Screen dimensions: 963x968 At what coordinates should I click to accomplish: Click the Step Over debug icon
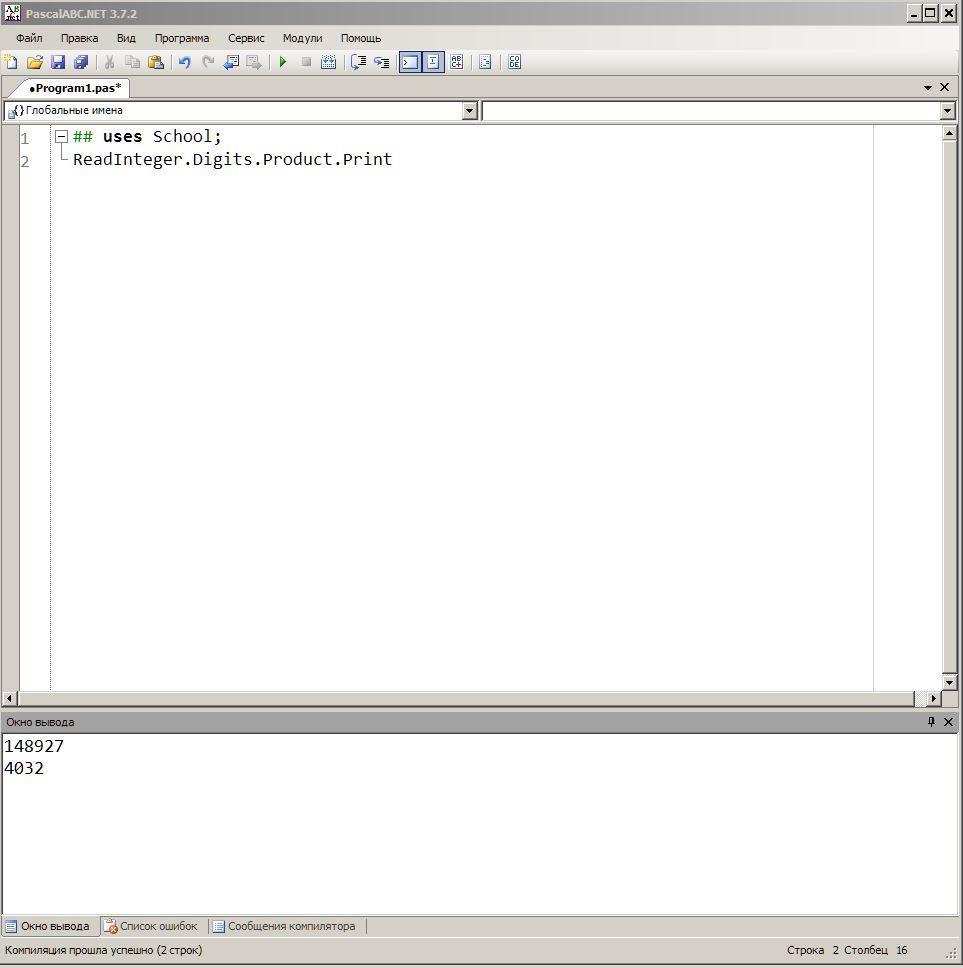(x=358, y=62)
